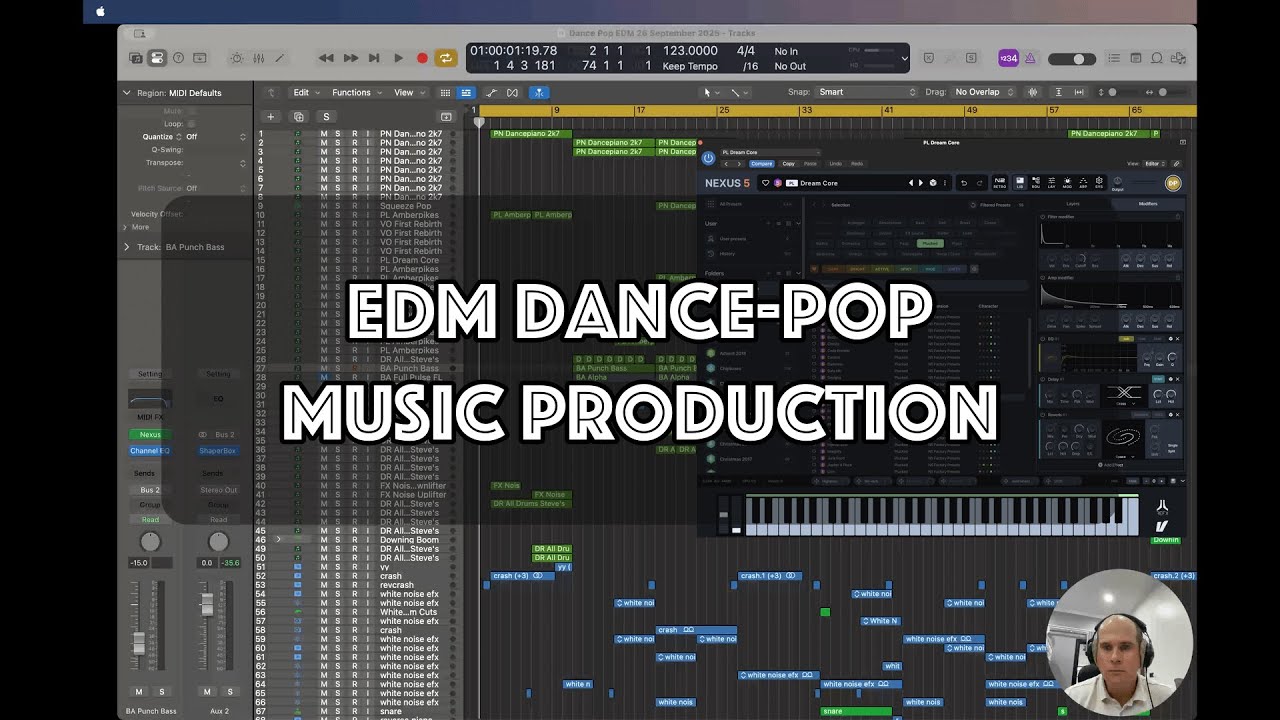Click the Compare button in plugin header
The width and height of the screenshot is (1280, 720).
click(x=762, y=164)
